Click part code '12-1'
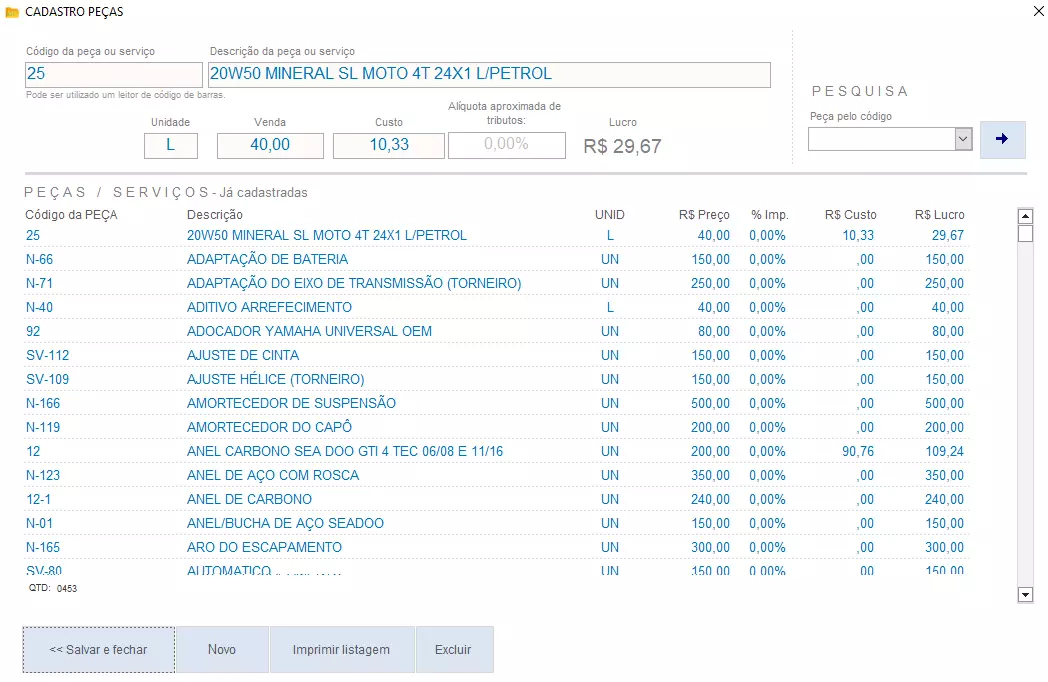1048x682 pixels. pyautogui.click(x=38, y=499)
